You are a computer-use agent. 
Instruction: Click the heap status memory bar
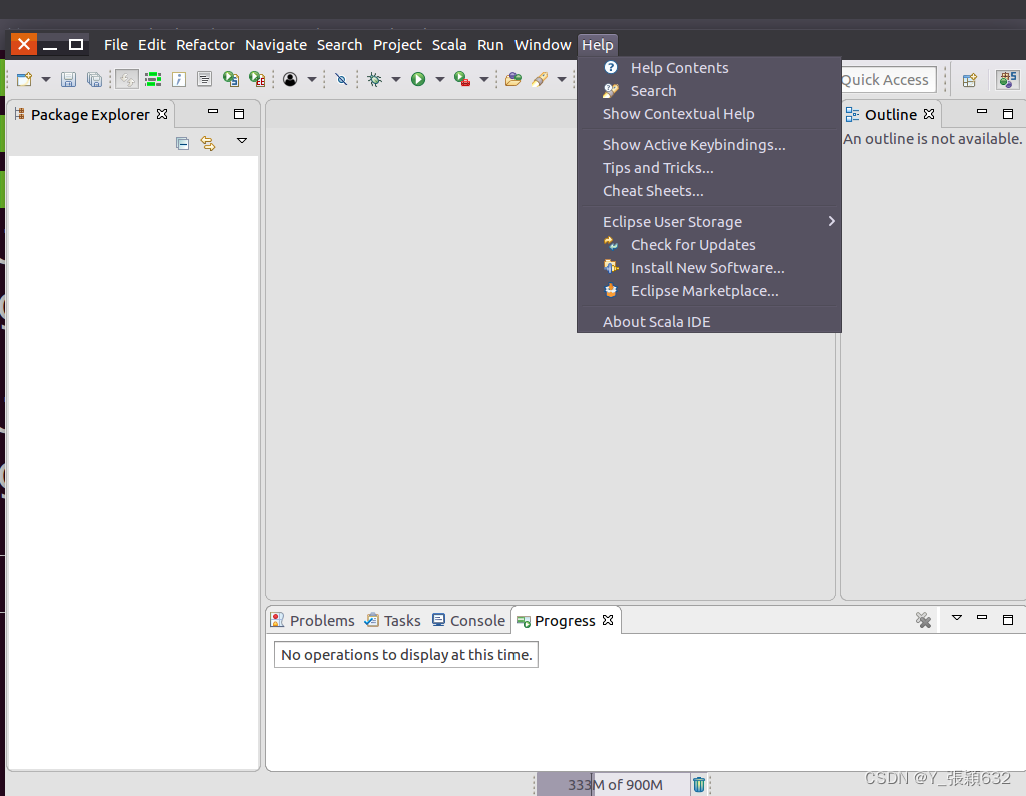612,784
